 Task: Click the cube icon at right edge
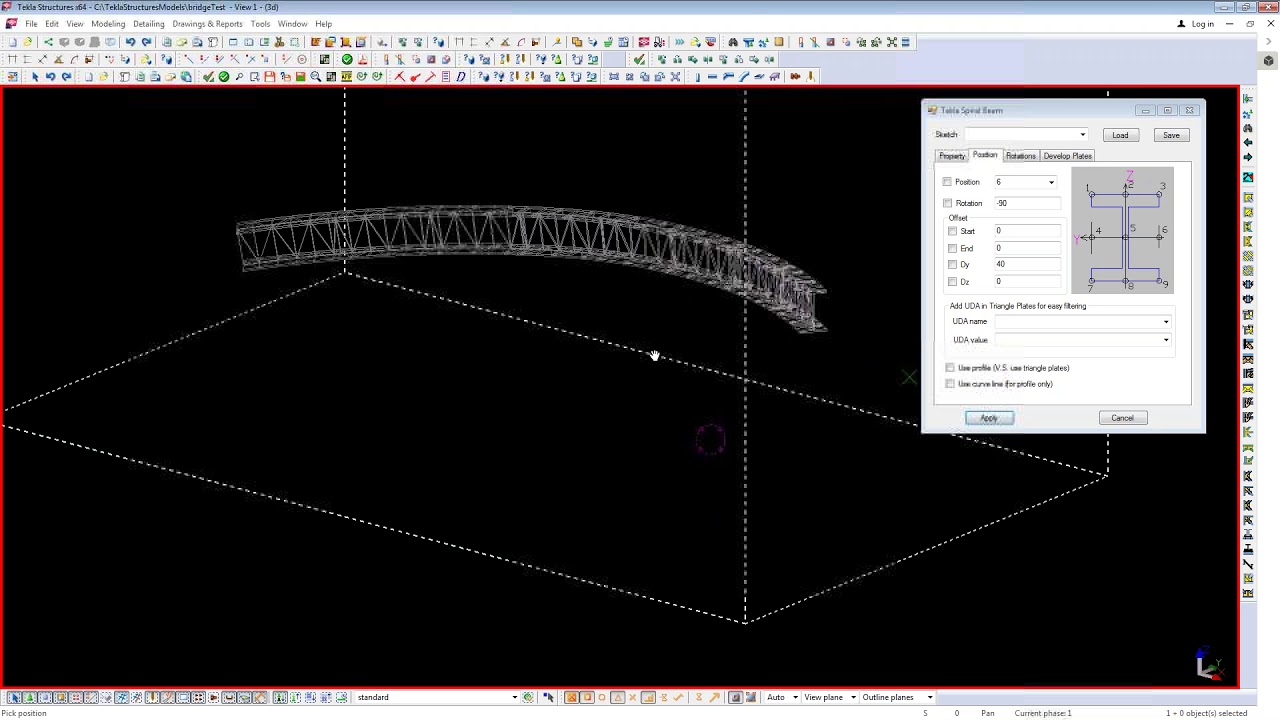pos(1268,61)
